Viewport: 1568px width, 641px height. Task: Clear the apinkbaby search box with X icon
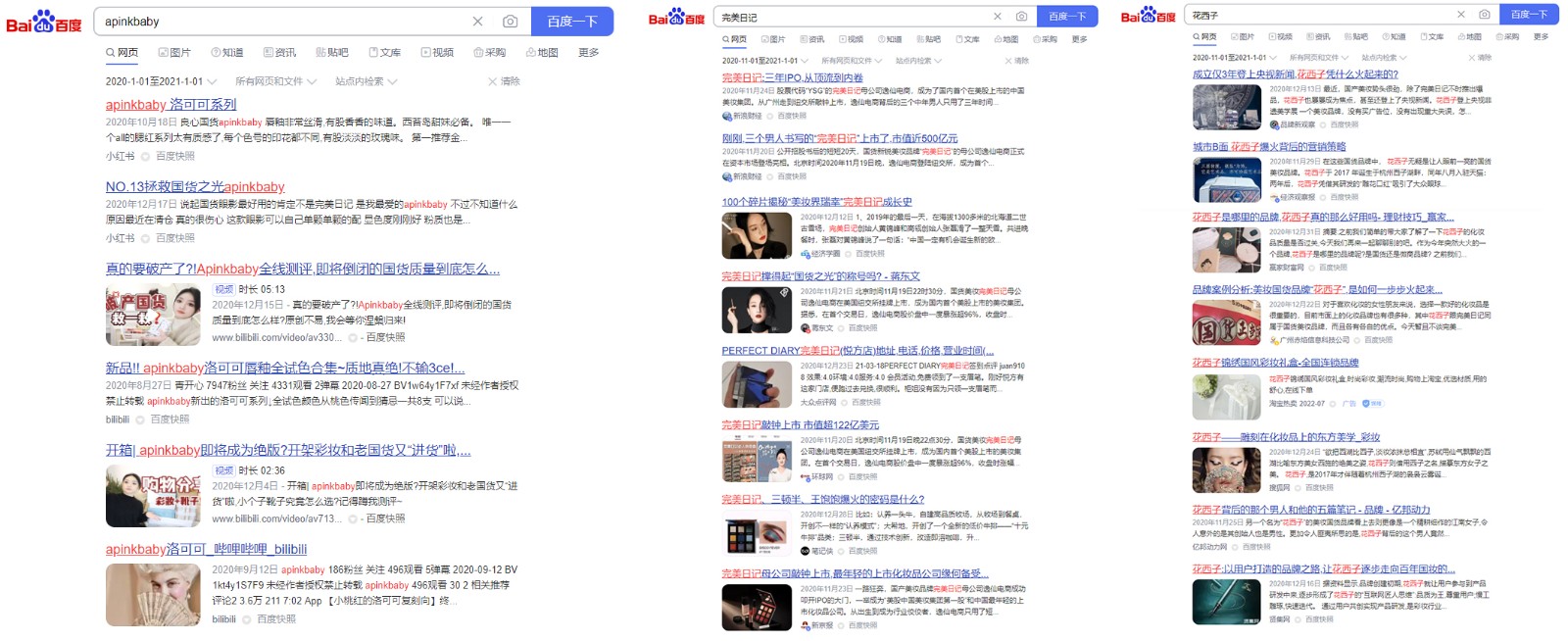(477, 22)
